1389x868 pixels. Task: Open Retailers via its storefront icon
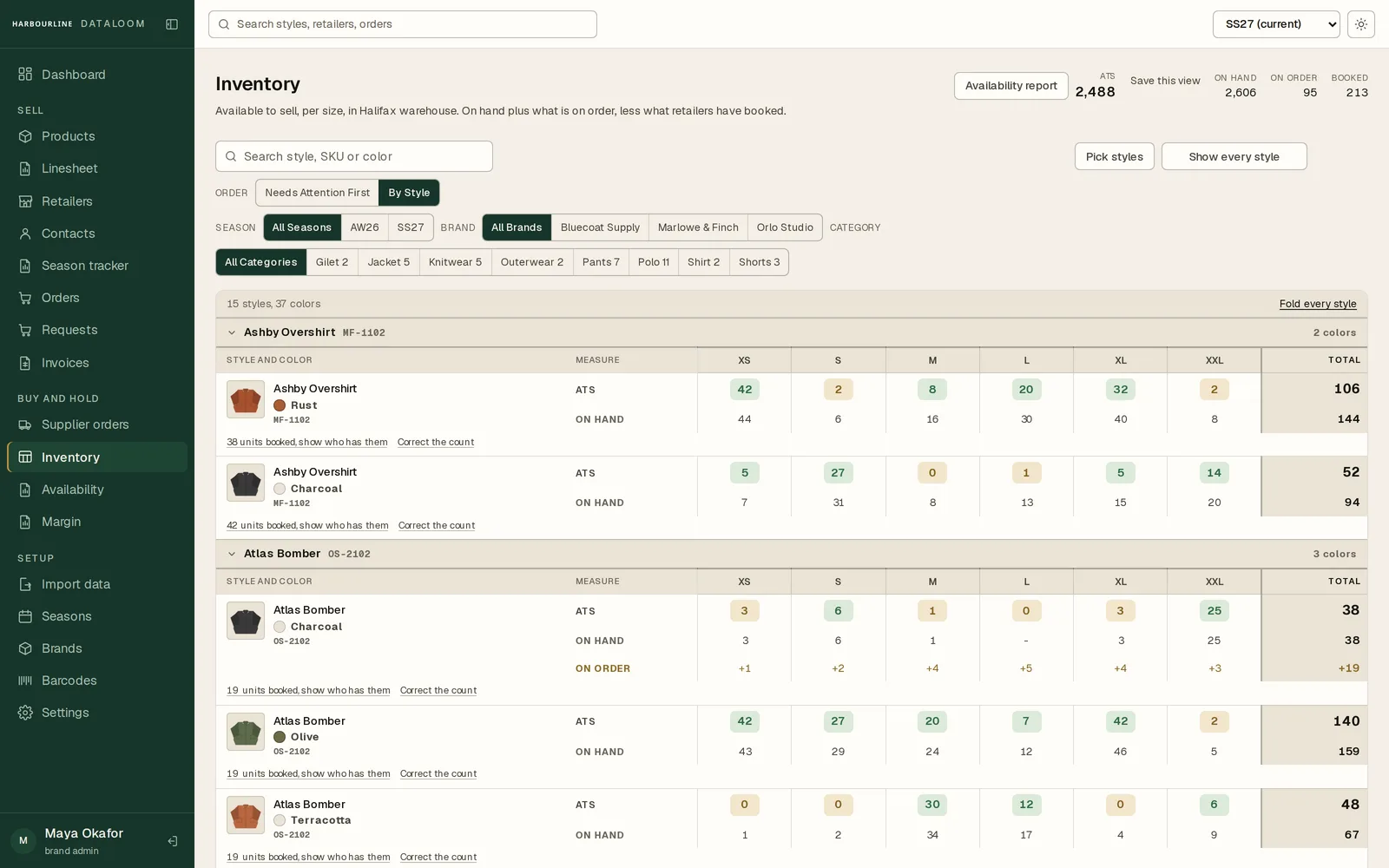coord(25,201)
